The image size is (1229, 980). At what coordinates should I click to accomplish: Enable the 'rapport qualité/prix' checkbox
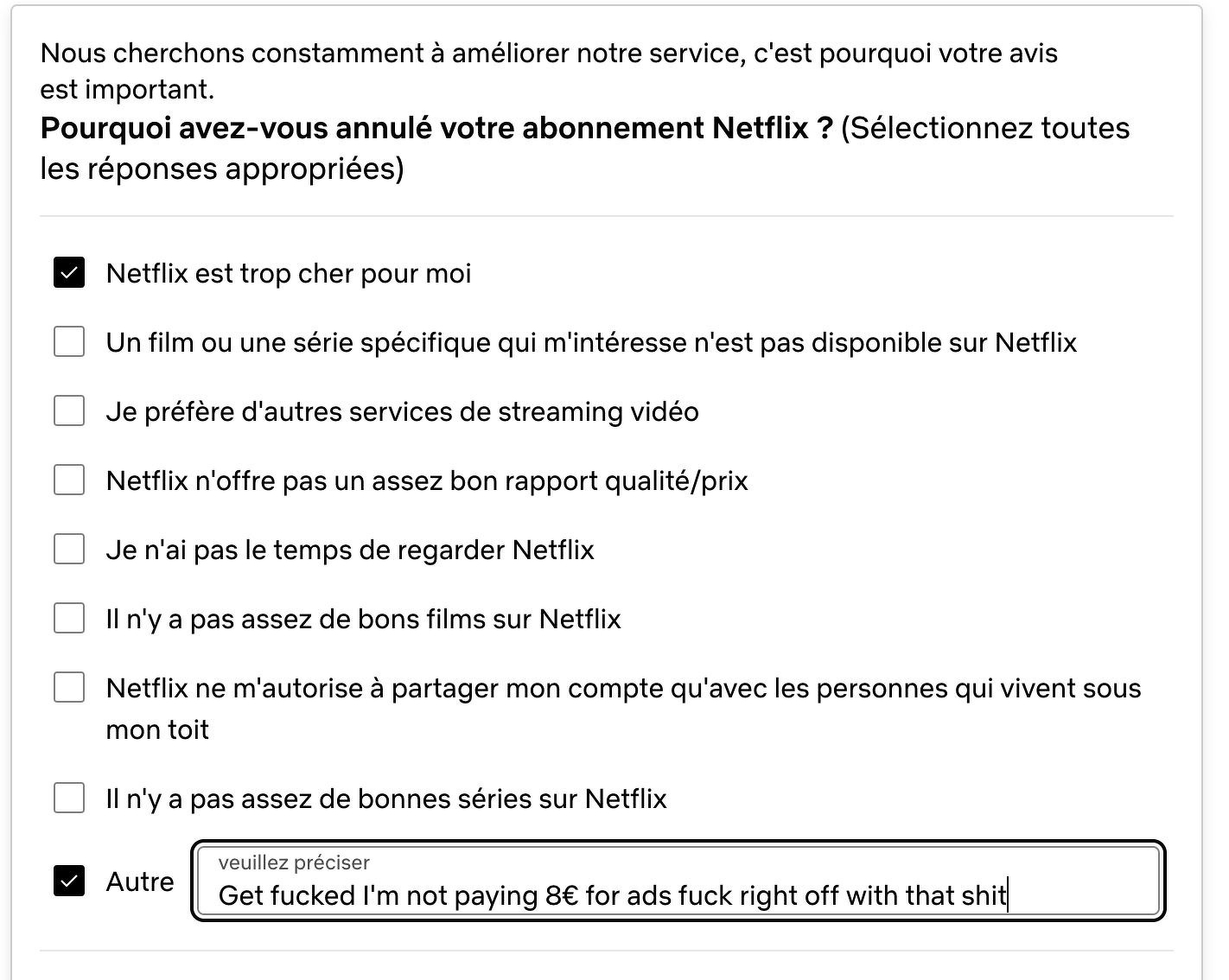coord(69,480)
